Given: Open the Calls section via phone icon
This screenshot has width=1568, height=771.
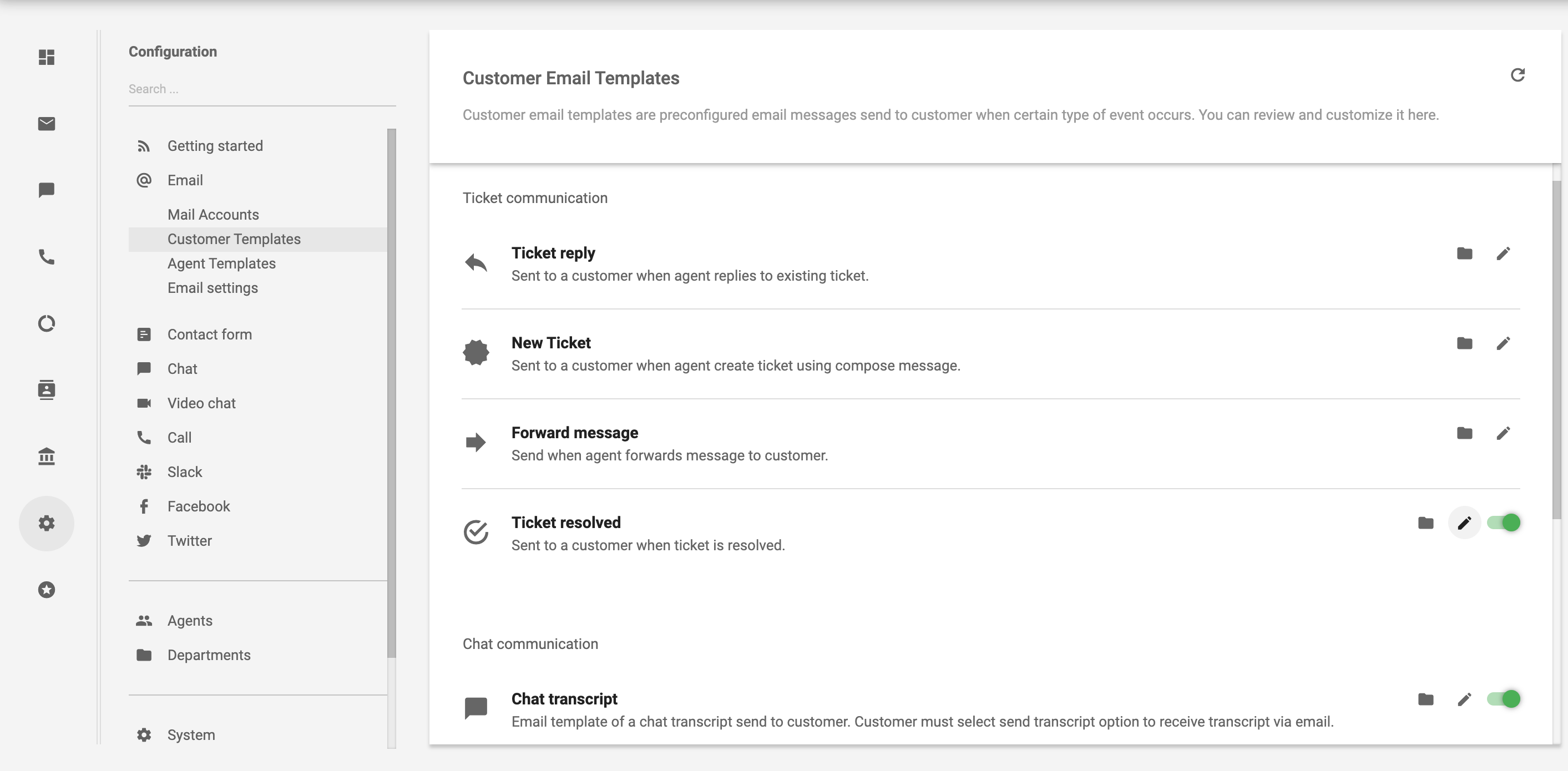Looking at the screenshot, I should click(x=46, y=257).
